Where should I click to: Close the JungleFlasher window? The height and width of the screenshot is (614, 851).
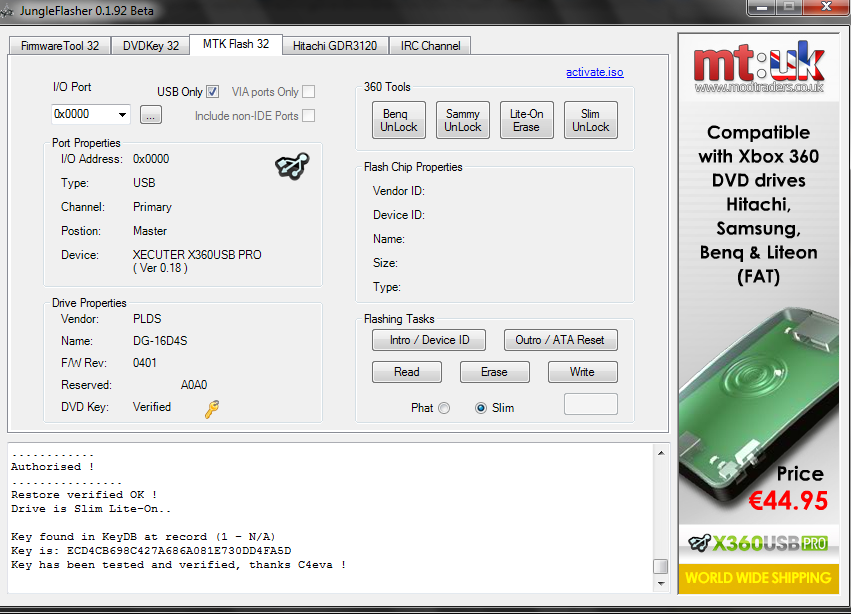pyautogui.click(x=826, y=8)
